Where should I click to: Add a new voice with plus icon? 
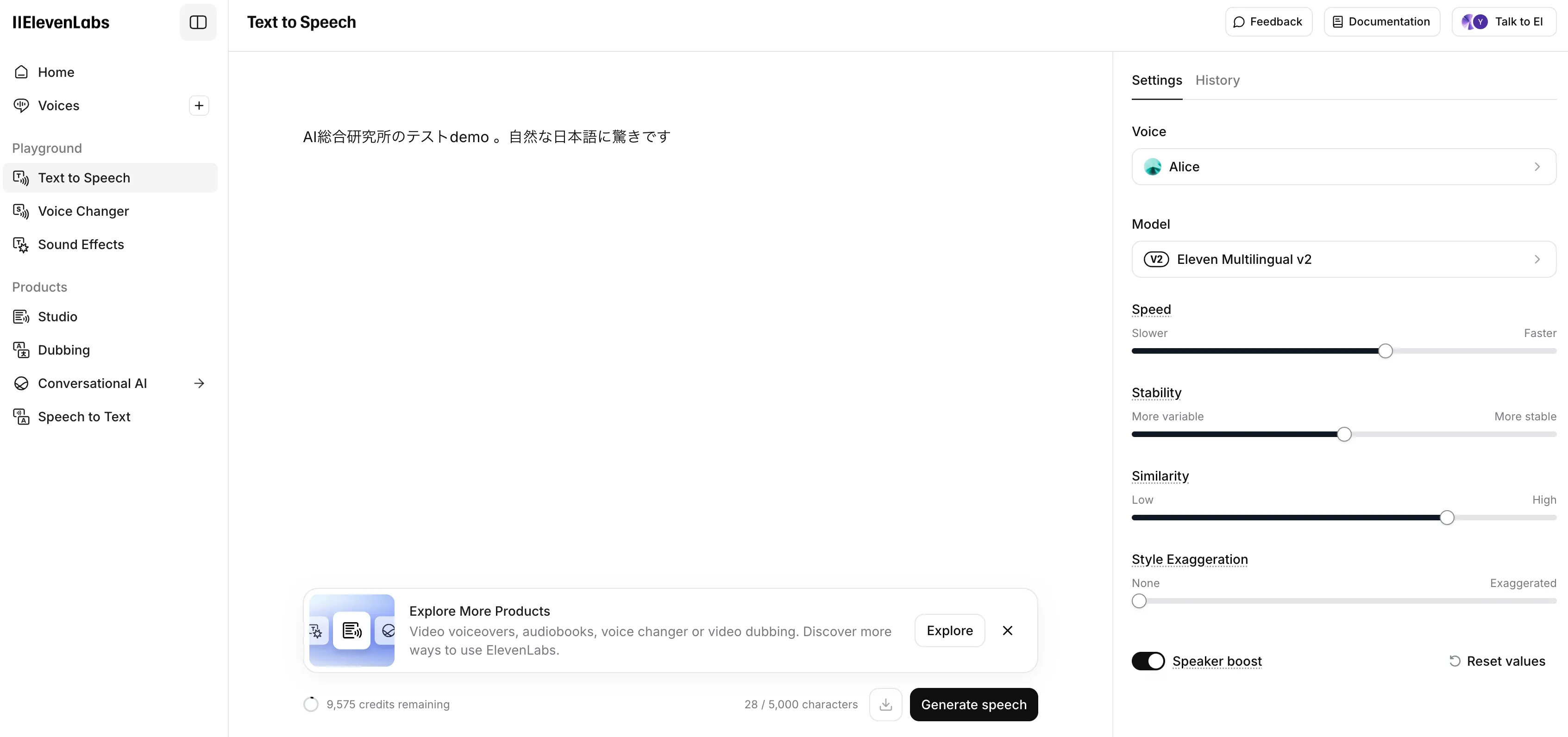[x=199, y=105]
